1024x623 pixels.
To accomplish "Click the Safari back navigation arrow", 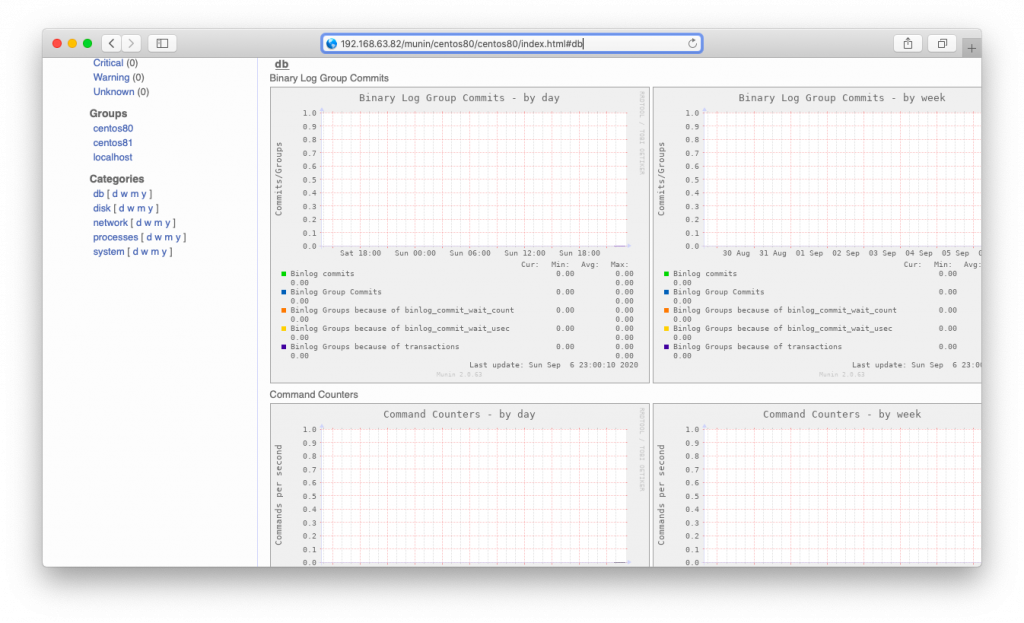I will click(110, 43).
